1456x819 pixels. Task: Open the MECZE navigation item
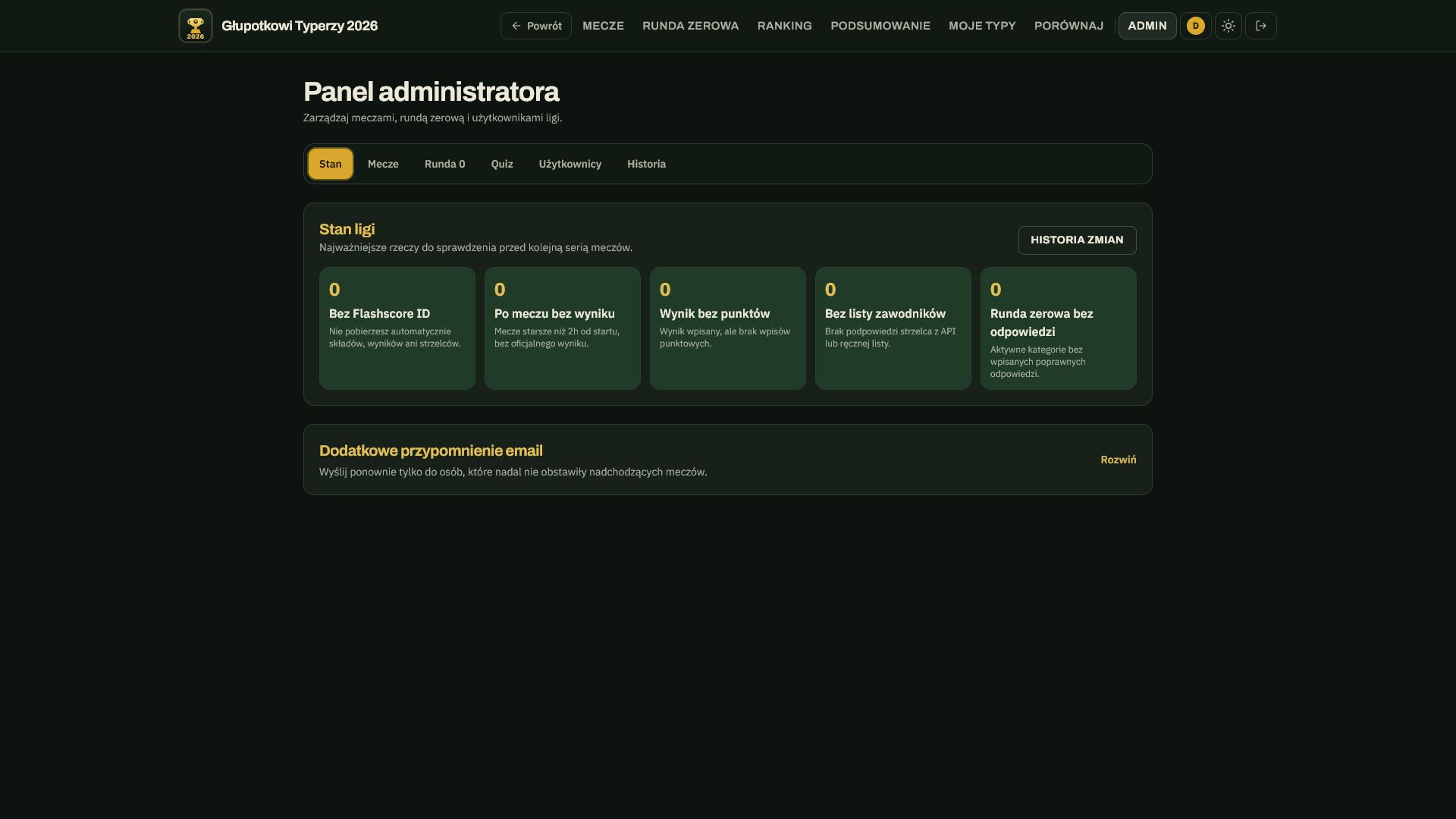[603, 26]
